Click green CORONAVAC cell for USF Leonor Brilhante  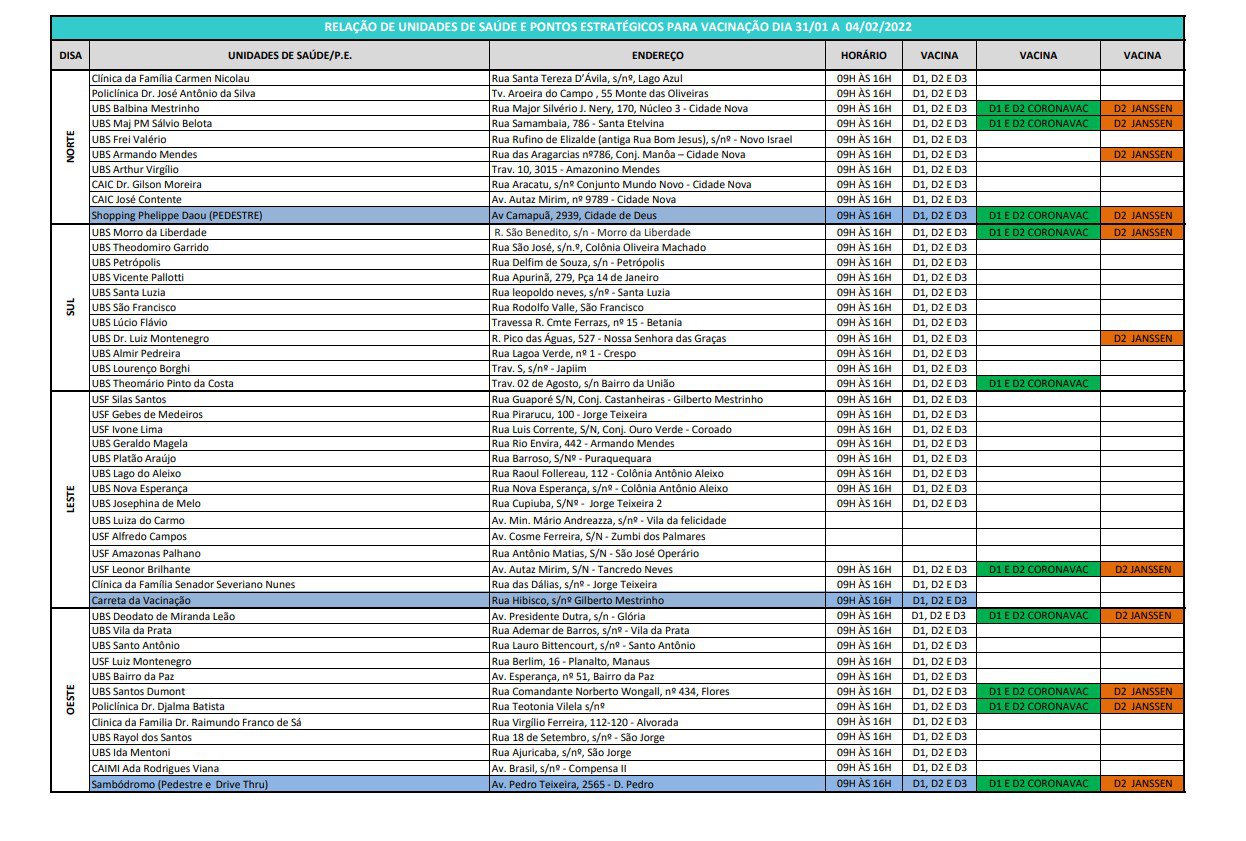(1037, 570)
